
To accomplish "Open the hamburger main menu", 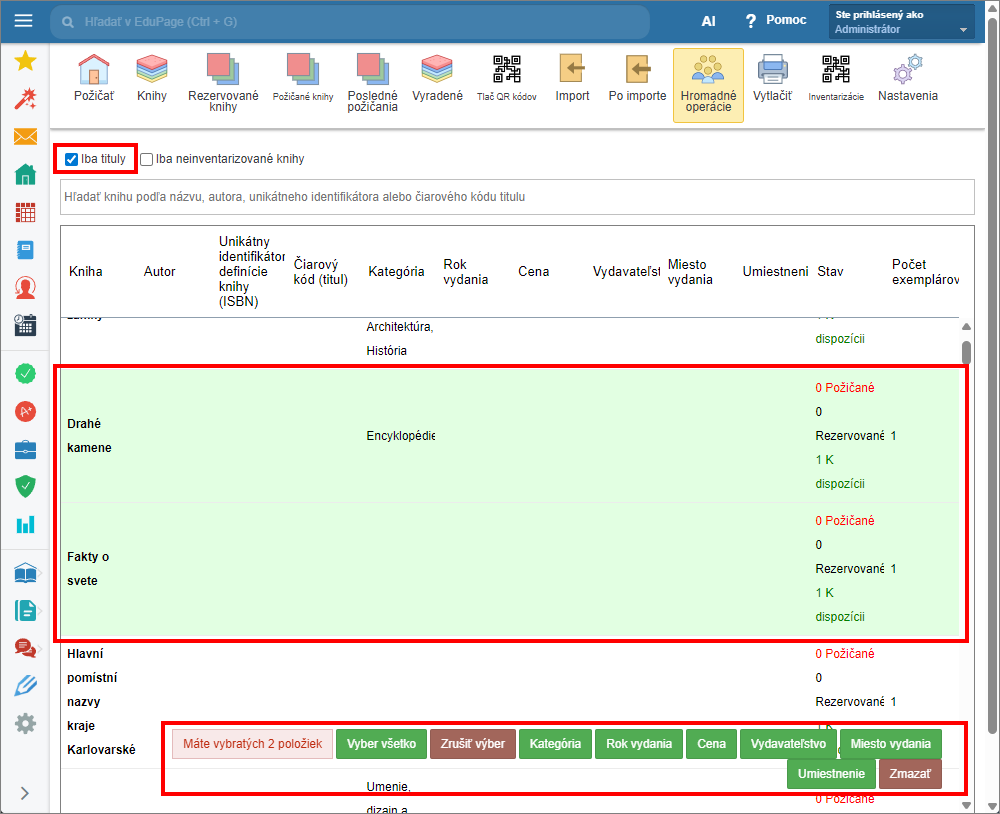I will (x=24, y=21).
